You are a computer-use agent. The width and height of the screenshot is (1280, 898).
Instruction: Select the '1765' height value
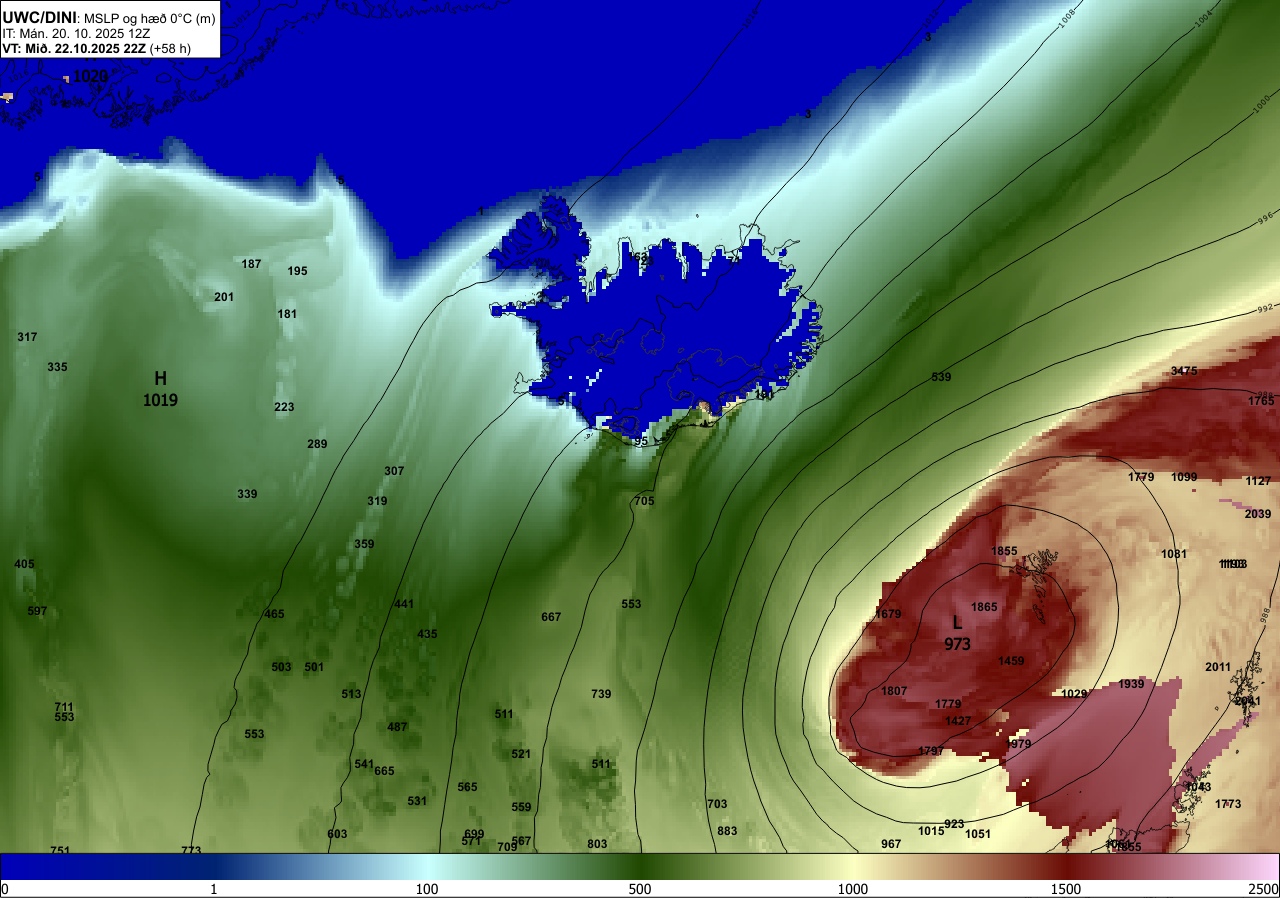click(1261, 401)
